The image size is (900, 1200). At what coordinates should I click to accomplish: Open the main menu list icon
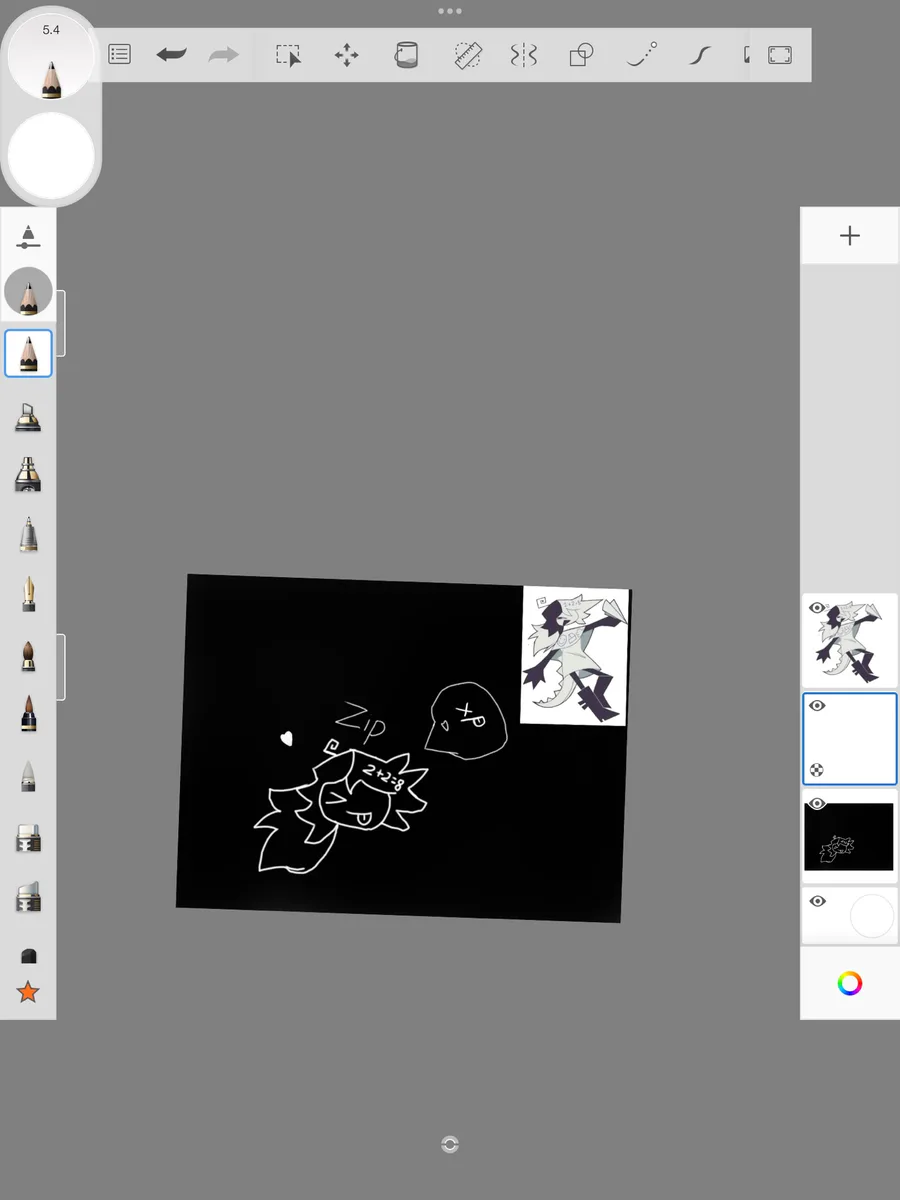coord(120,55)
